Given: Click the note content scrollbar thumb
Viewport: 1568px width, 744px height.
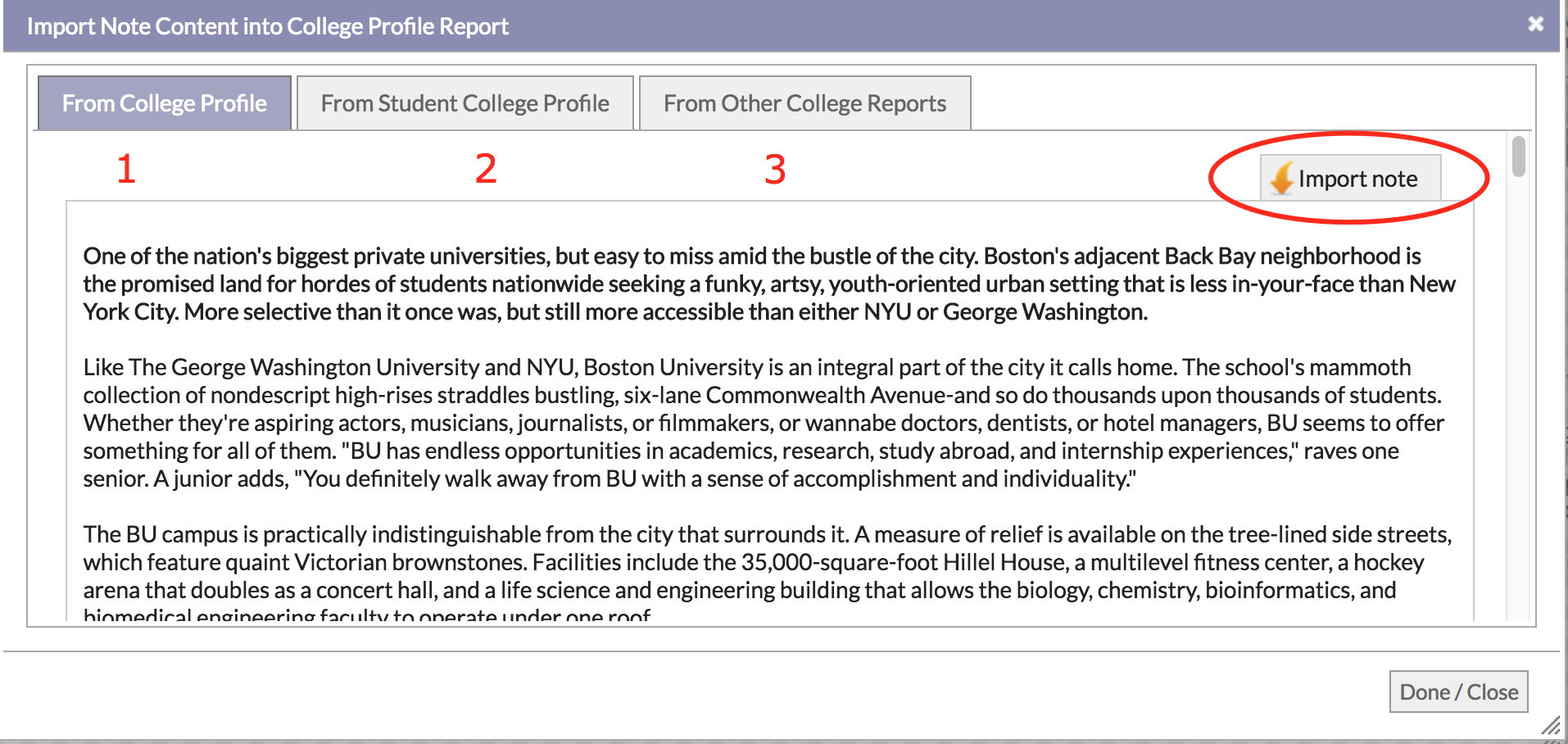Looking at the screenshot, I should [1519, 157].
